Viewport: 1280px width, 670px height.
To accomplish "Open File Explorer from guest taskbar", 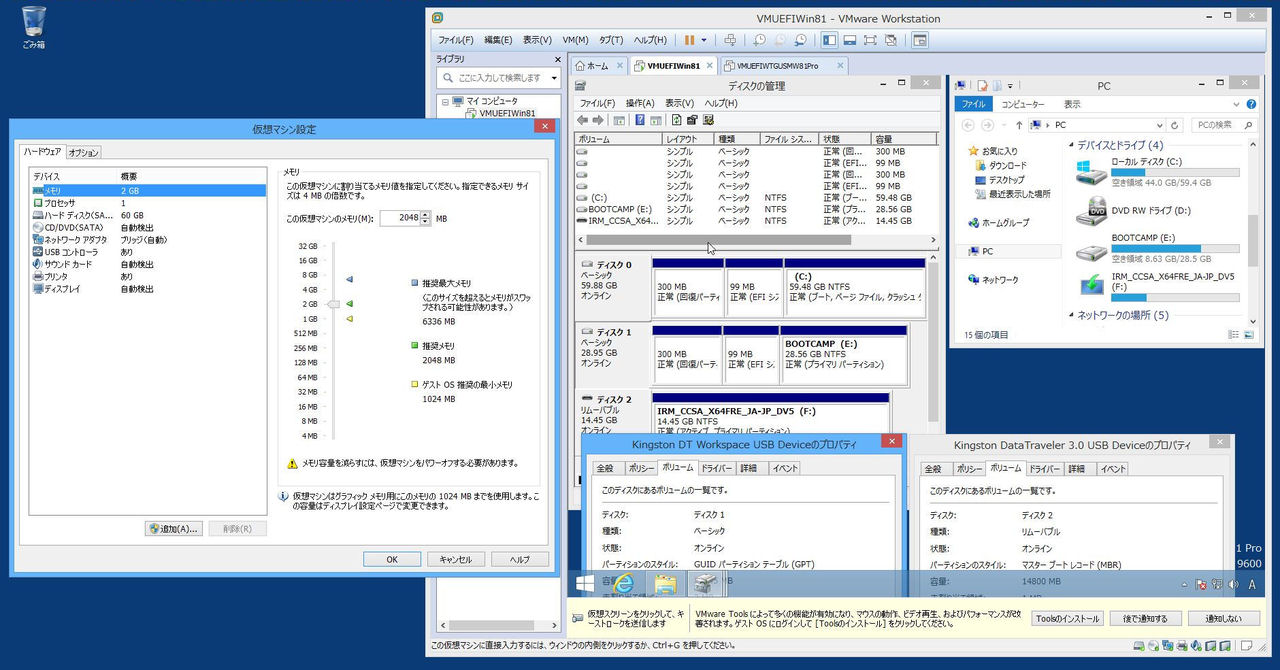I will (665, 583).
